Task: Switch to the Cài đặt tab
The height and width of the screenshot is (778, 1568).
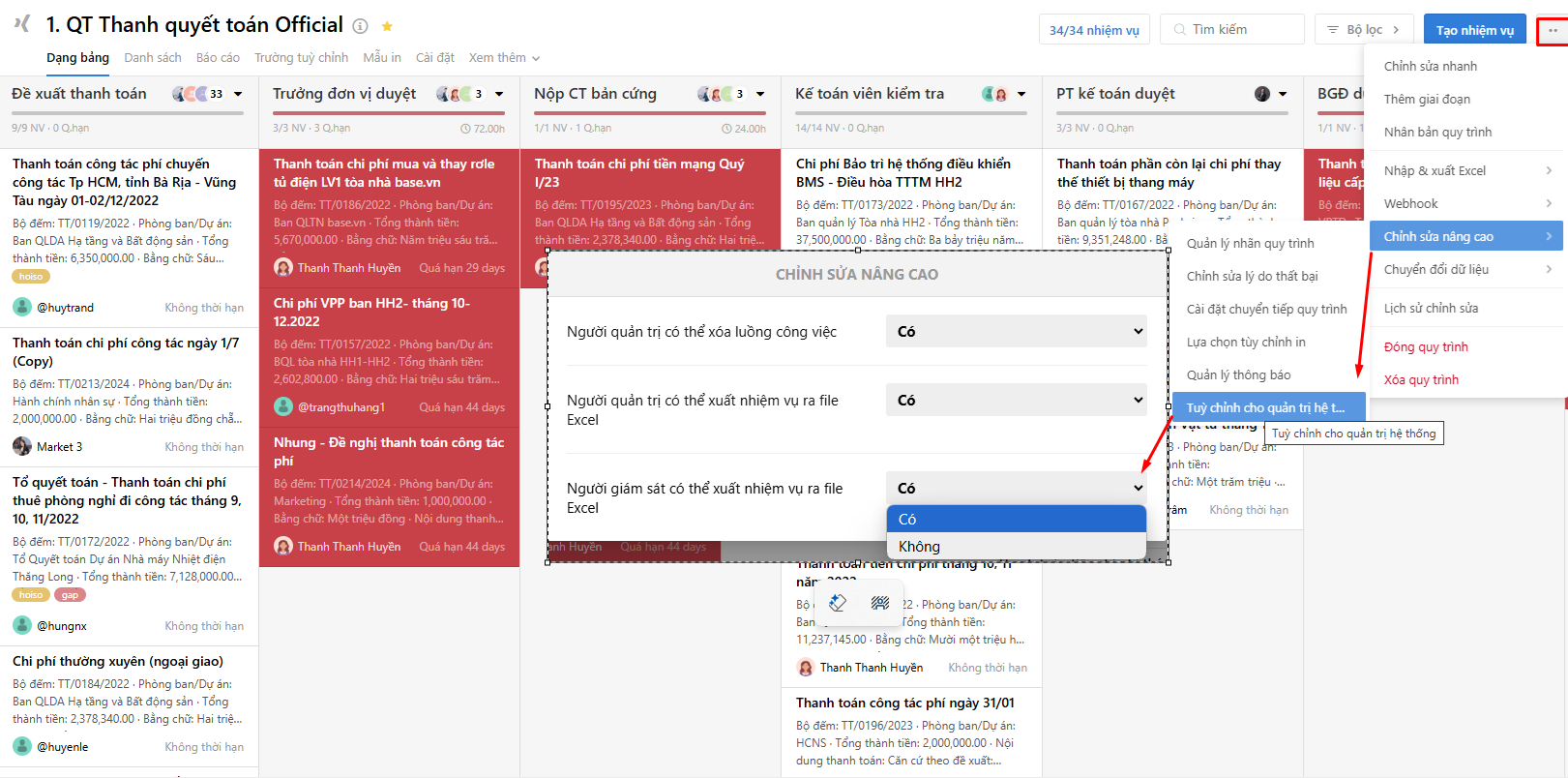Action: [x=435, y=58]
